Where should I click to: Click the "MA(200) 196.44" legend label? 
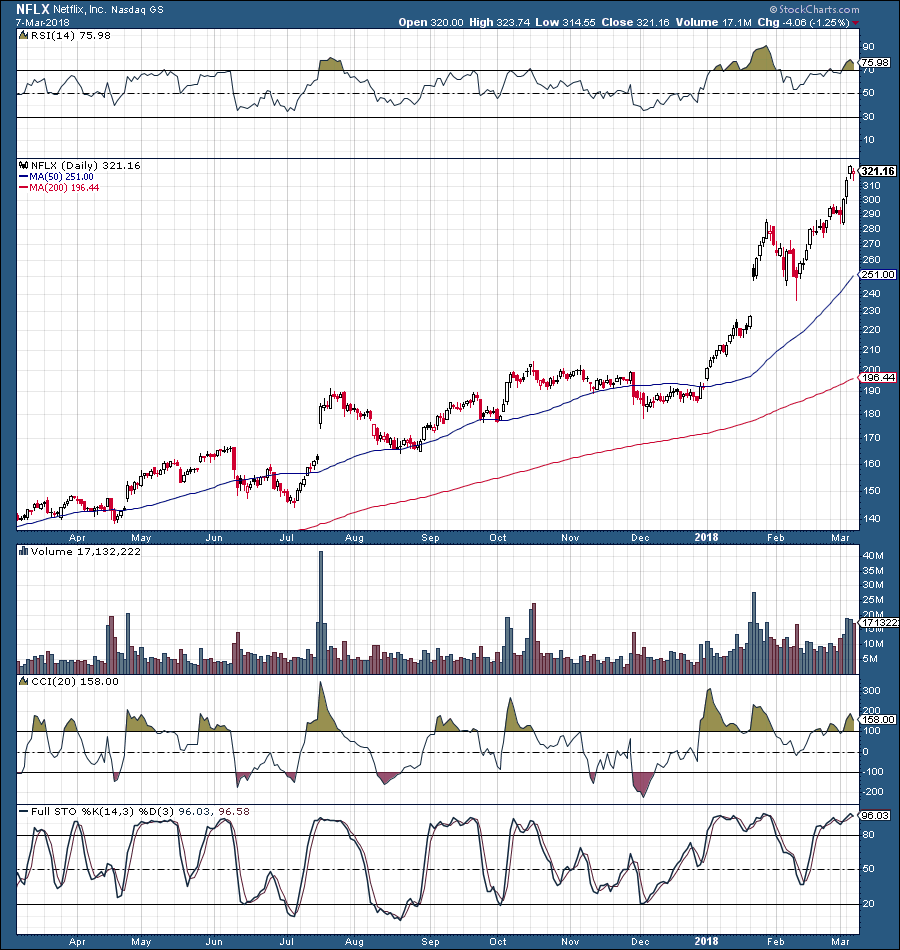[x=64, y=188]
